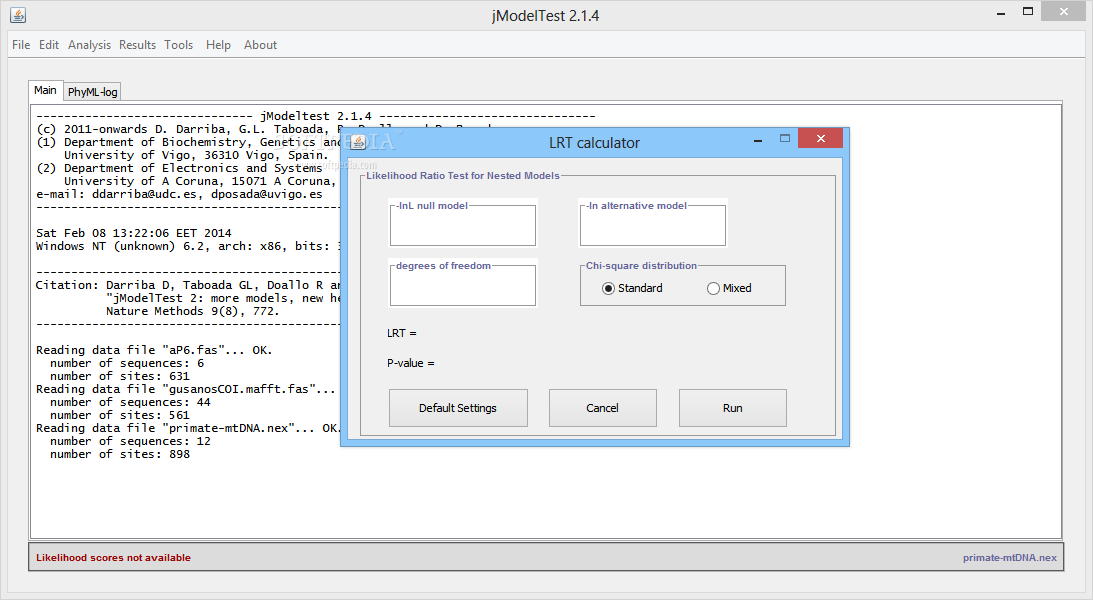Click the Default Settings button

[458, 408]
